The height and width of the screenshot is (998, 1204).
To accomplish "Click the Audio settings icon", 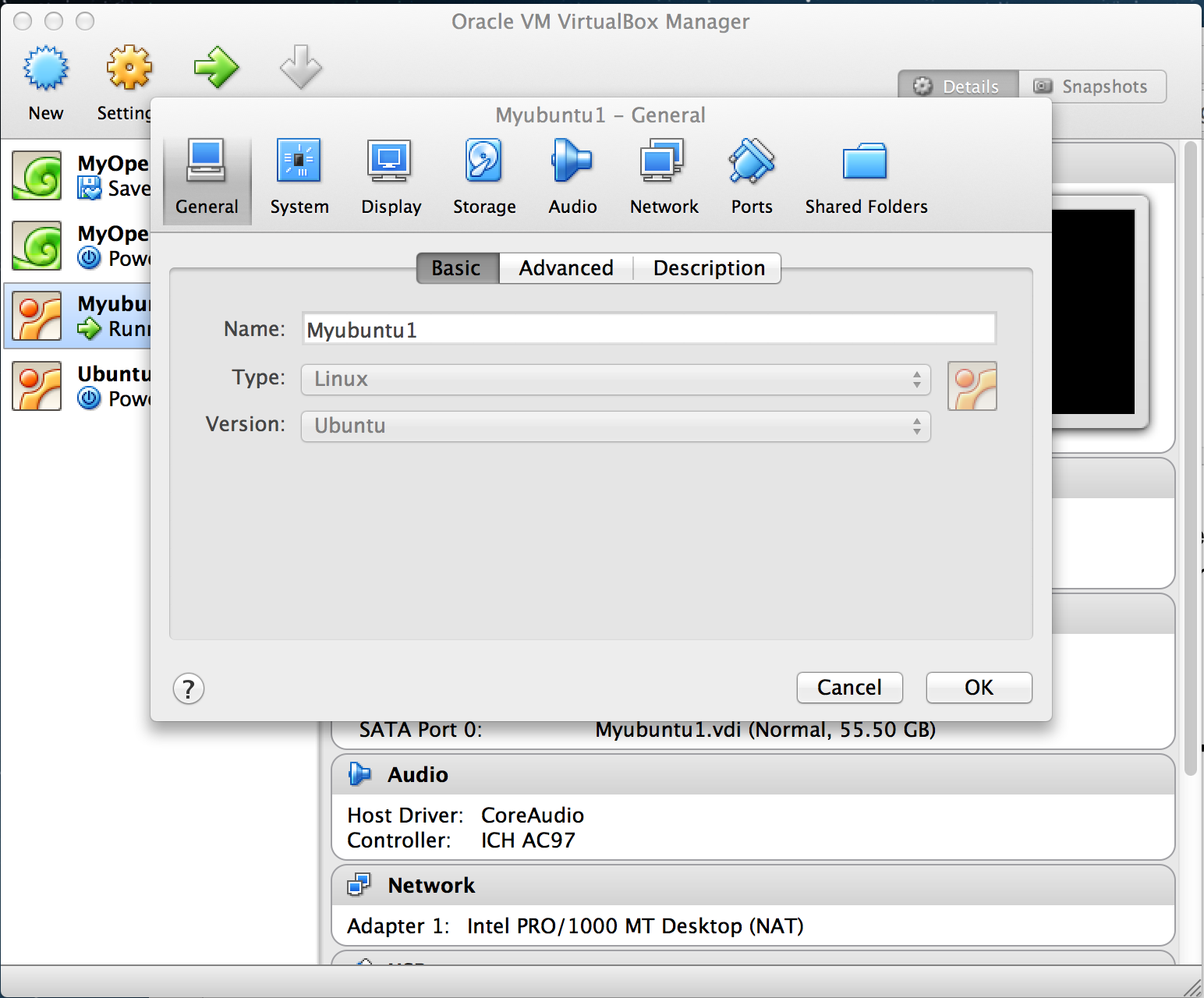I will (572, 175).
